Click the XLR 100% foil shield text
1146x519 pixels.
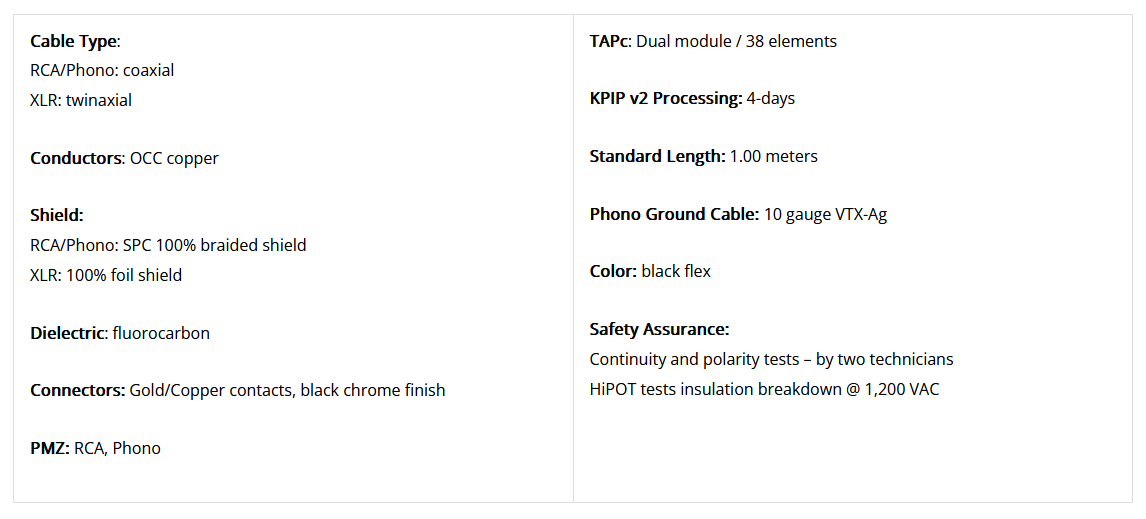tap(106, 275)
